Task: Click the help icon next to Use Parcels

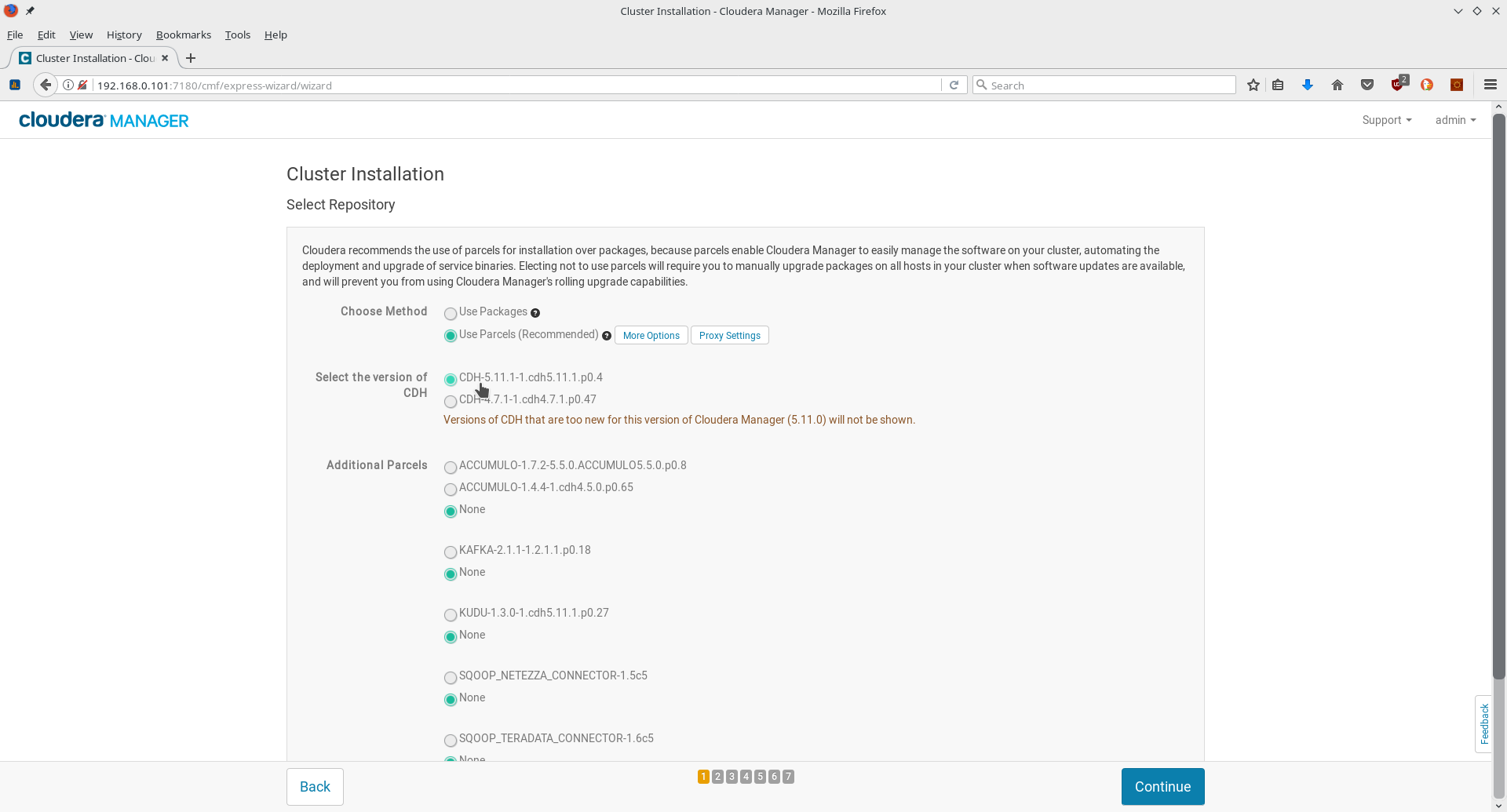Action: click(607, 336)
